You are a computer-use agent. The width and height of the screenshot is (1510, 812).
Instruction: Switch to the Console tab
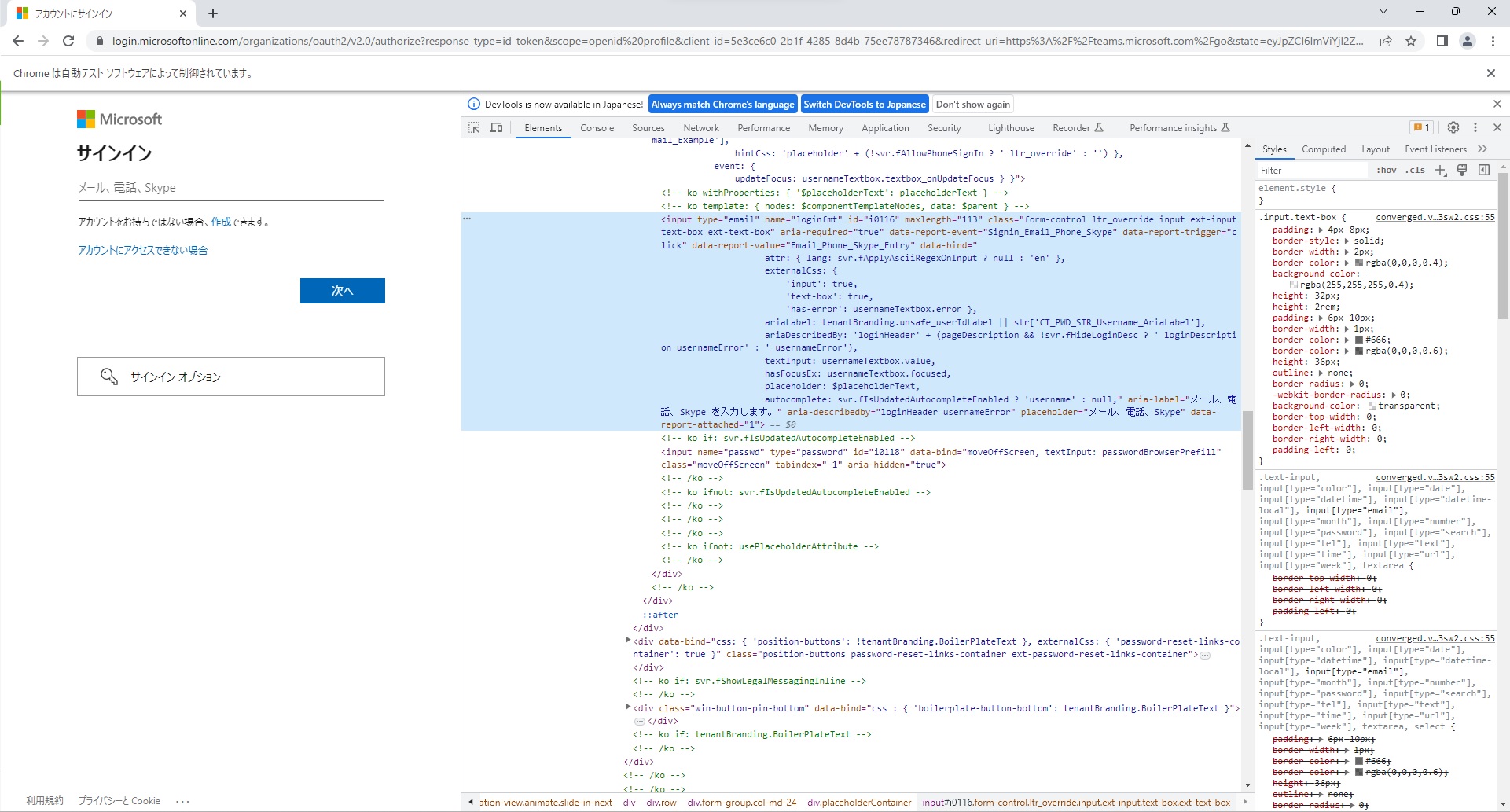(x=597, y=127)
